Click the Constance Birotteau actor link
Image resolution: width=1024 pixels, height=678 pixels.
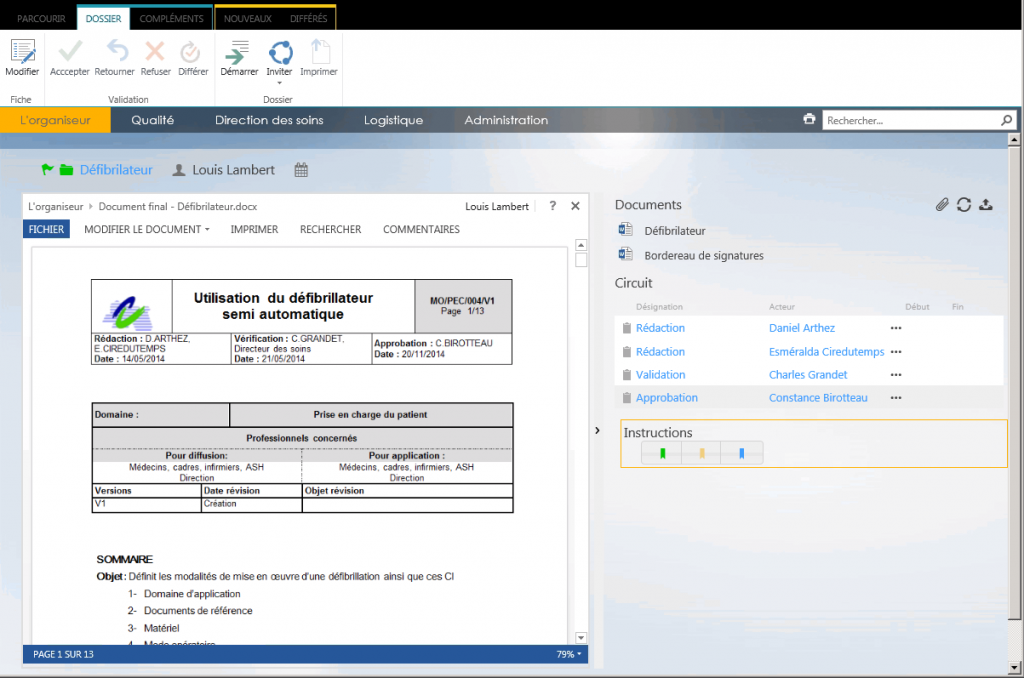pyautogui.click(x=817, y=398)
